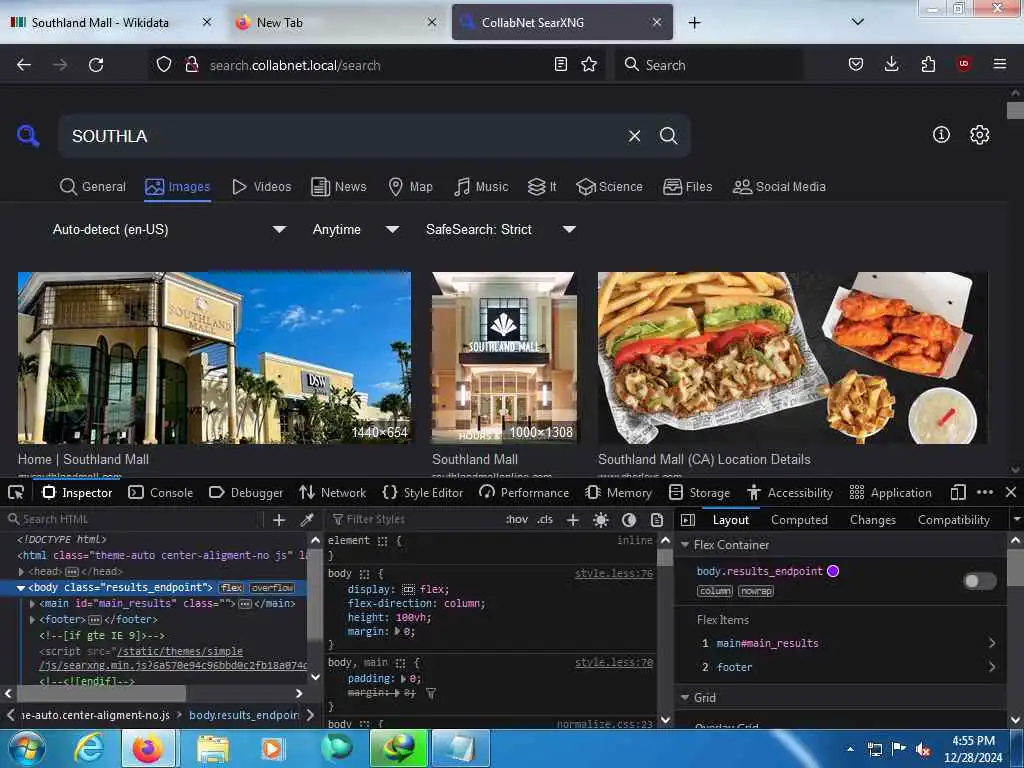Open the list all tabs chevron
Viewport: 1024px width, 768px height.
tap(857, 22)
